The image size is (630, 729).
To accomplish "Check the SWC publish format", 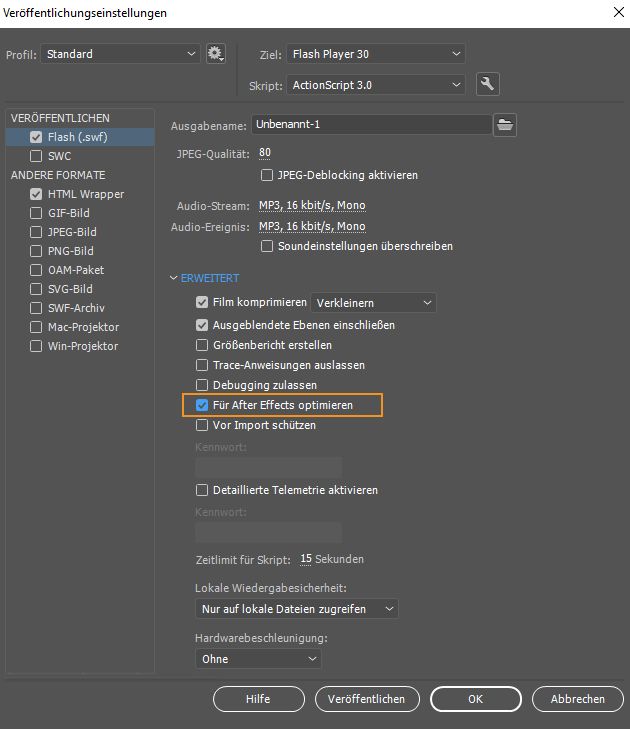I will tap(37, 156).
